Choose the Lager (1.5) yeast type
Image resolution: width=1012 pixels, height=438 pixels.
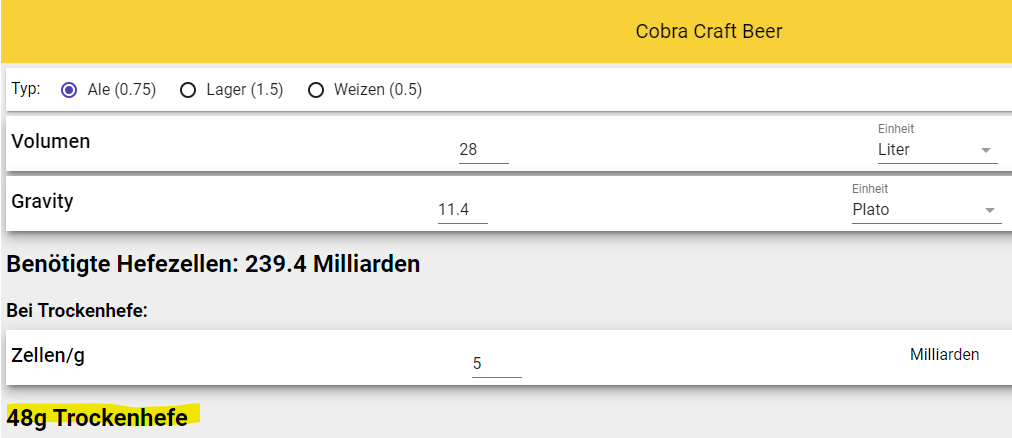[188, 90]
